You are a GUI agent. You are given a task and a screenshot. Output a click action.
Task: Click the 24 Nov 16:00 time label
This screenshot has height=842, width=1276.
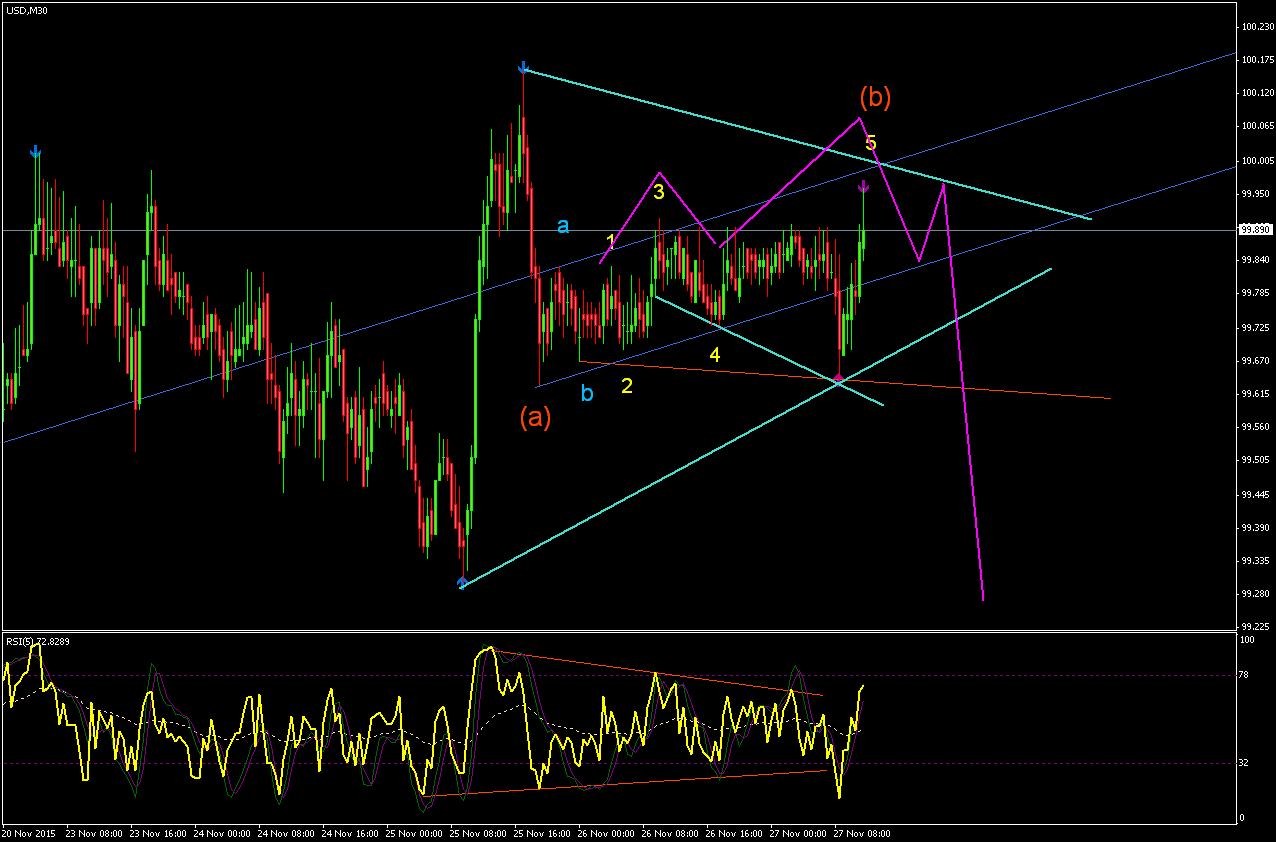pyautogui.click(x=350, y=832)
